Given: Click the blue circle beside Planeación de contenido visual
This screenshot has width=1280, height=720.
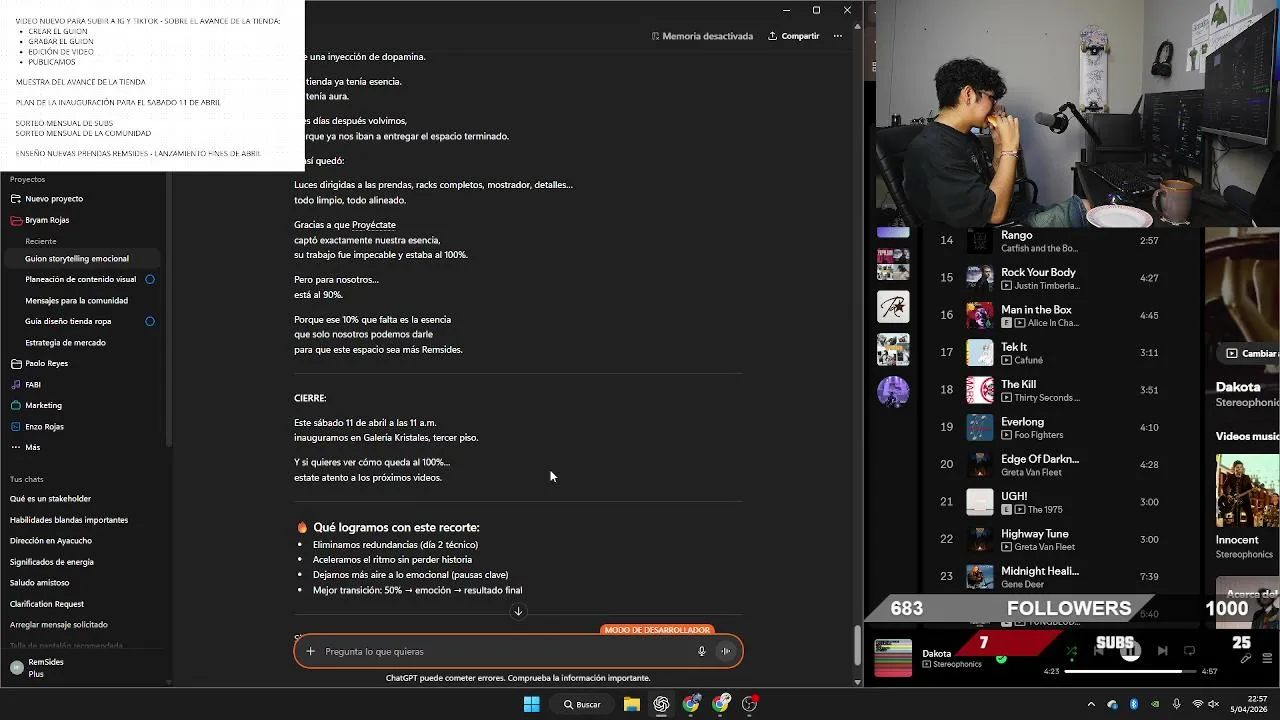Looking at the screenshot, I should (150, 280).
